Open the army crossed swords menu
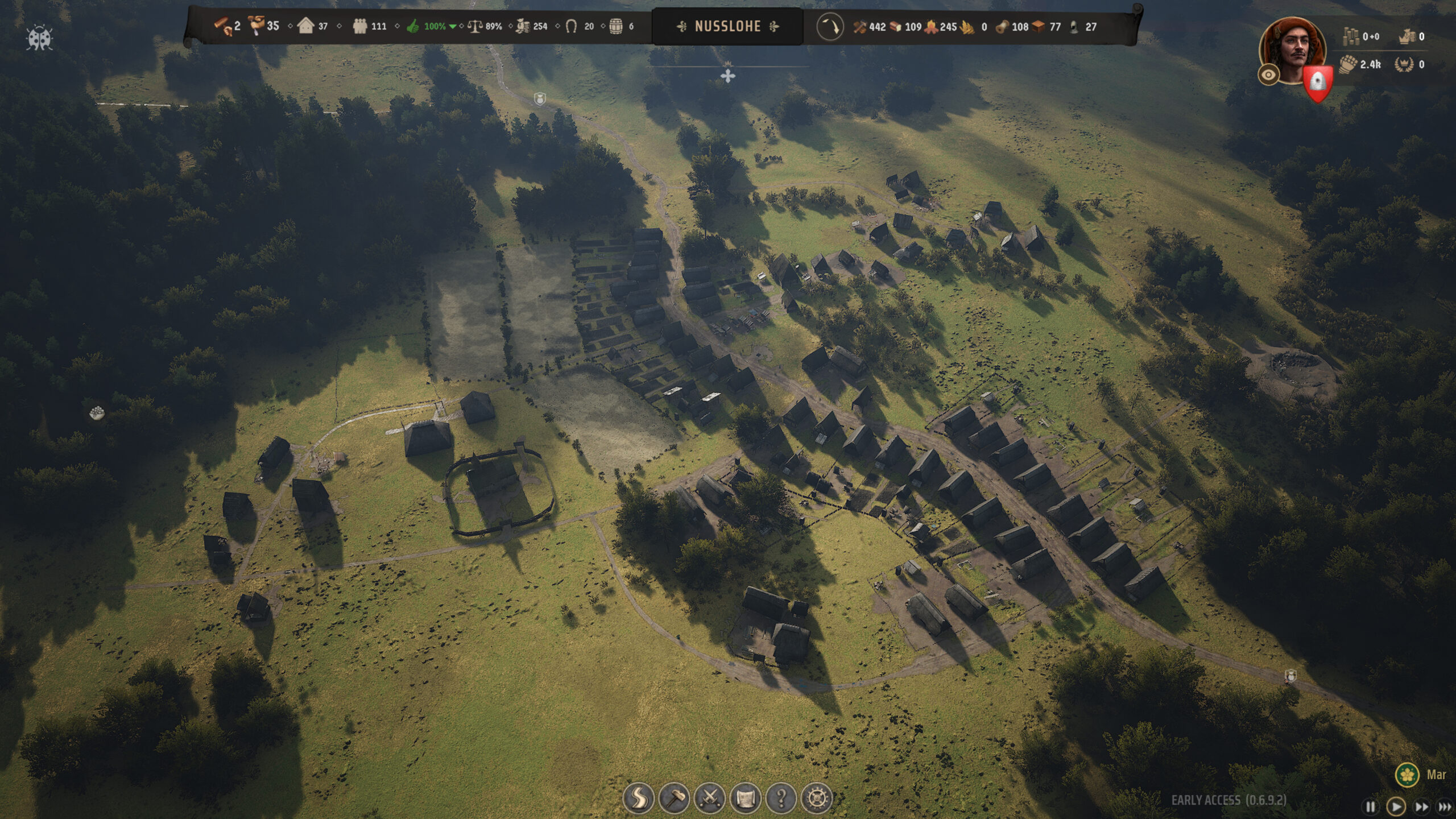This screenshot has width=1456, height=819. coord(709,798)
